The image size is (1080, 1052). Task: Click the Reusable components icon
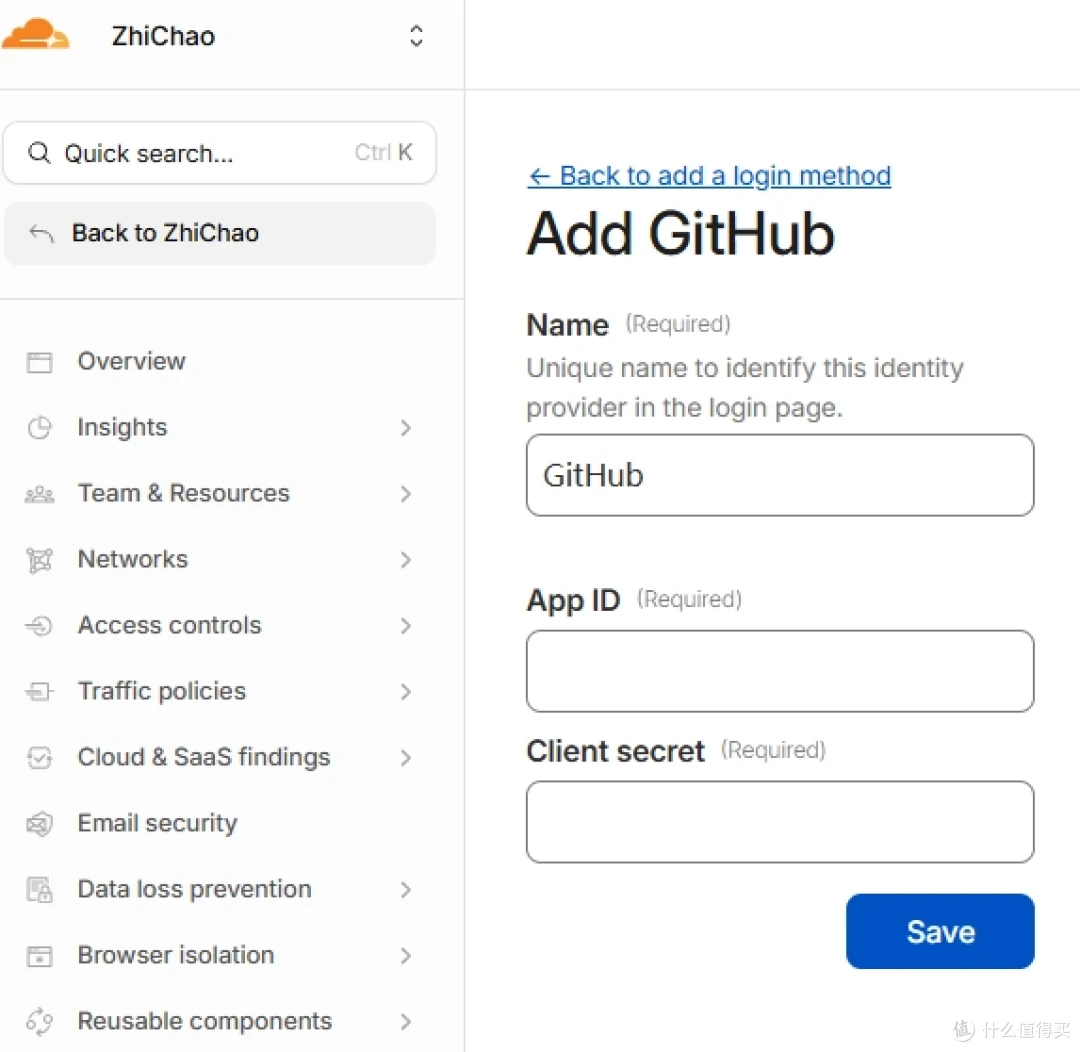pyautogui.click(x=39, y=1021)
